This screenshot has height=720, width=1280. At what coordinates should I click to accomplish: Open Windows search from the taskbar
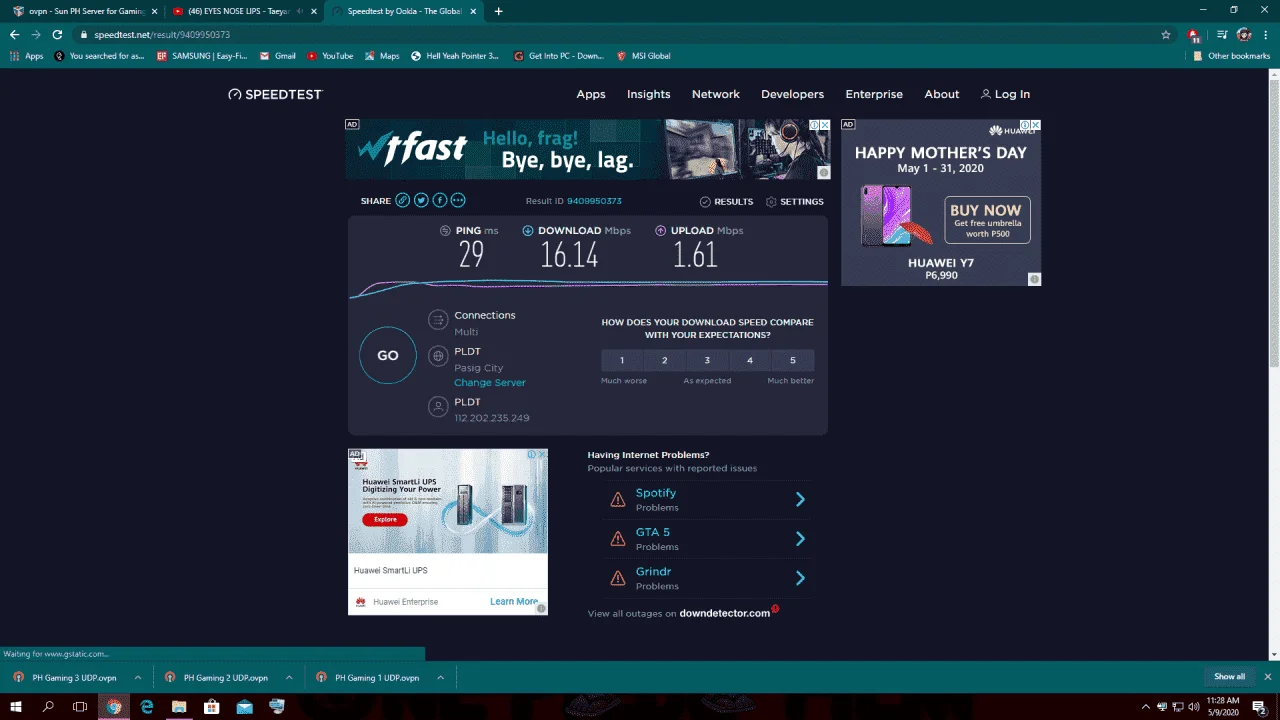tap(48, 706)
